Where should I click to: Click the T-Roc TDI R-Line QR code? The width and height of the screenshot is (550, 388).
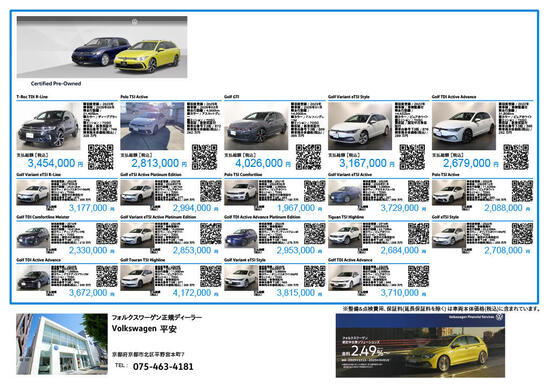101,157
